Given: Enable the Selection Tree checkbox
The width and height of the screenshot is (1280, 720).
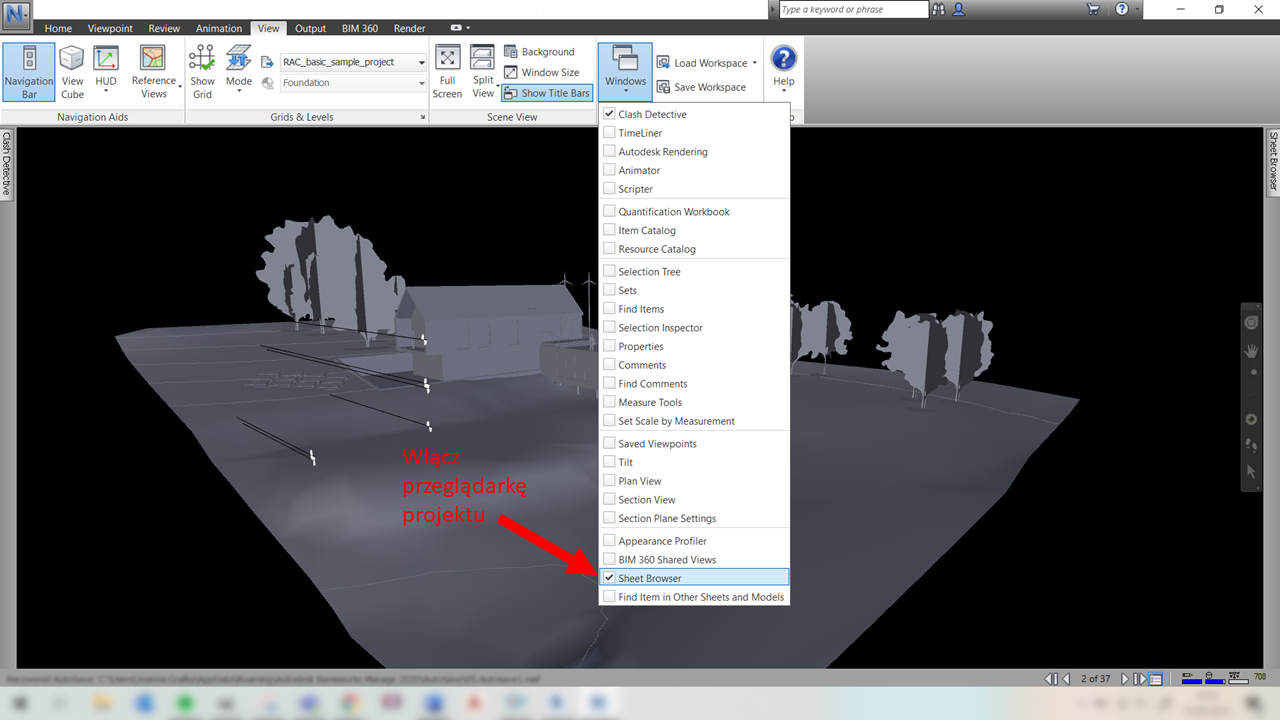Looking at the screenshot, I should (610, 271).
